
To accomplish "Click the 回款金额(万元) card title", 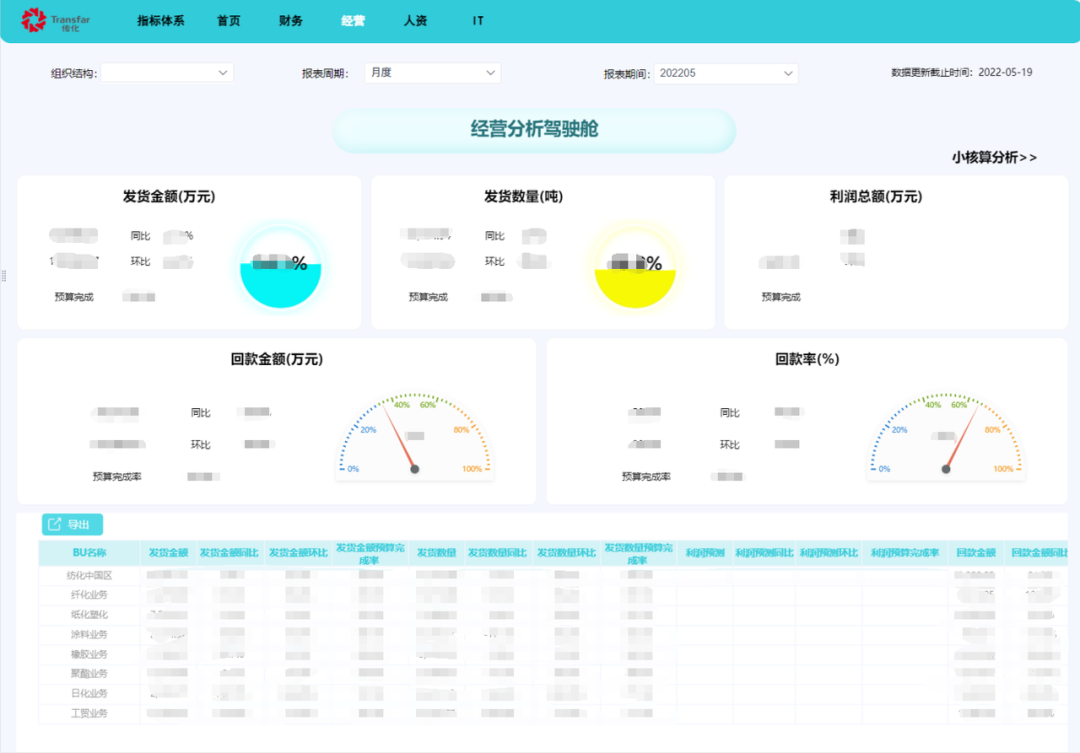I will click(276, 359).
